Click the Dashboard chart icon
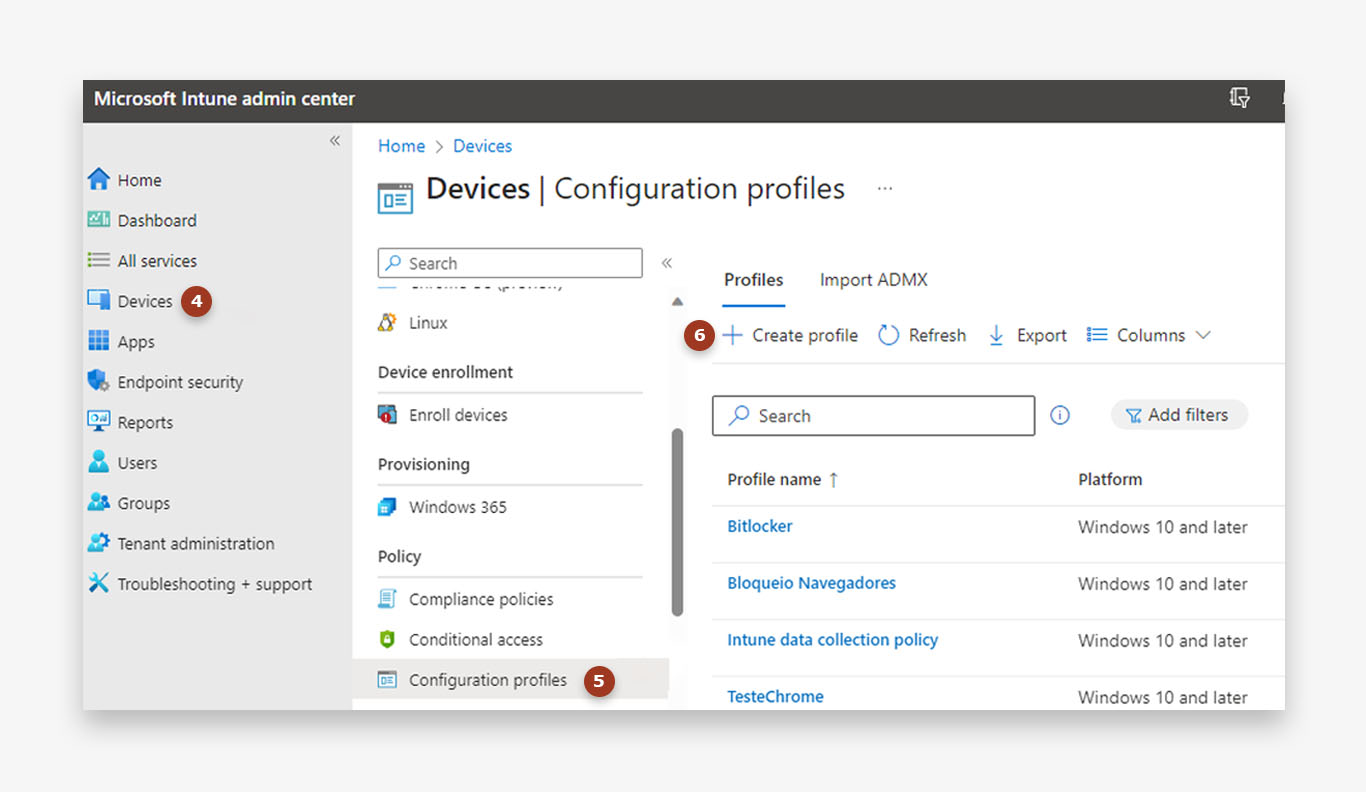This screenshot has height=792, width=1366. pyautogui.click(x=98, y=220)
